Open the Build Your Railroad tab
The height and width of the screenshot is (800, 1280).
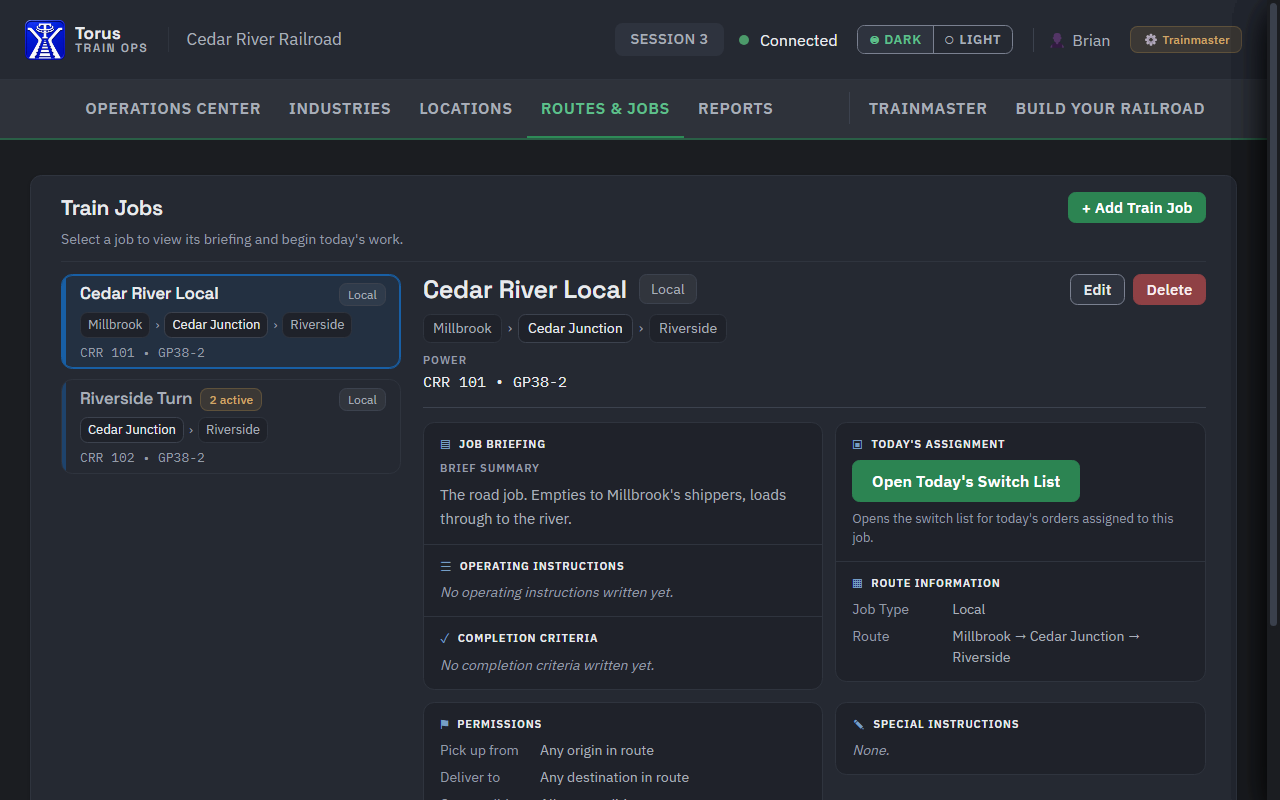click(x=1110, y=108)
